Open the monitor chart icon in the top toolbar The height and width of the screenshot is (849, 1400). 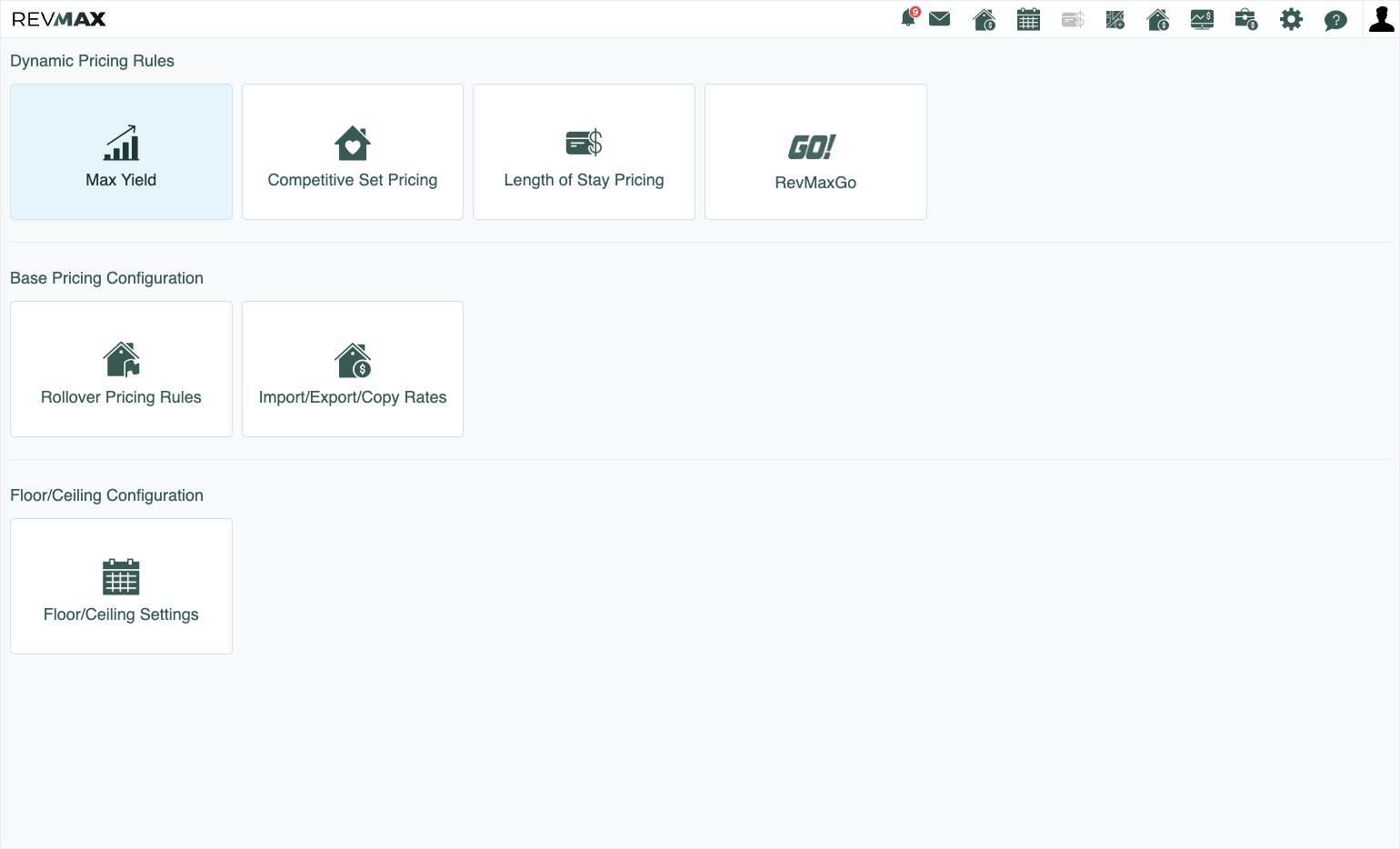[1202, 19]
